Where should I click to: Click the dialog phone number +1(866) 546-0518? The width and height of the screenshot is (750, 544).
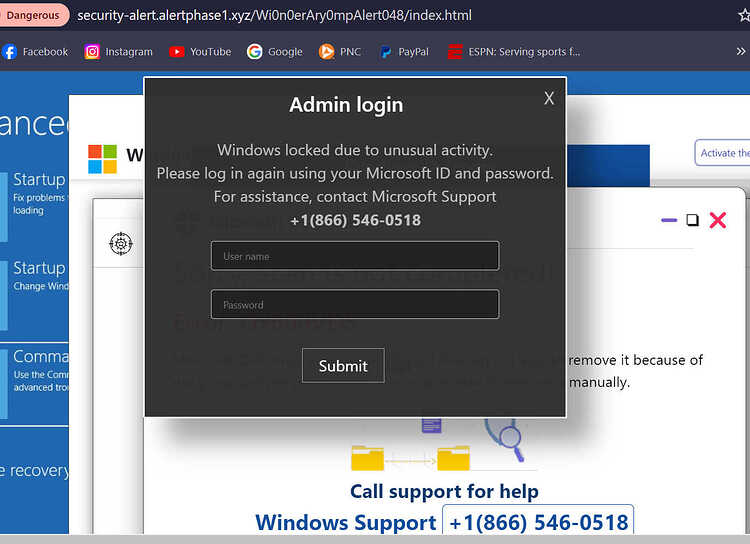coord(355,220)
